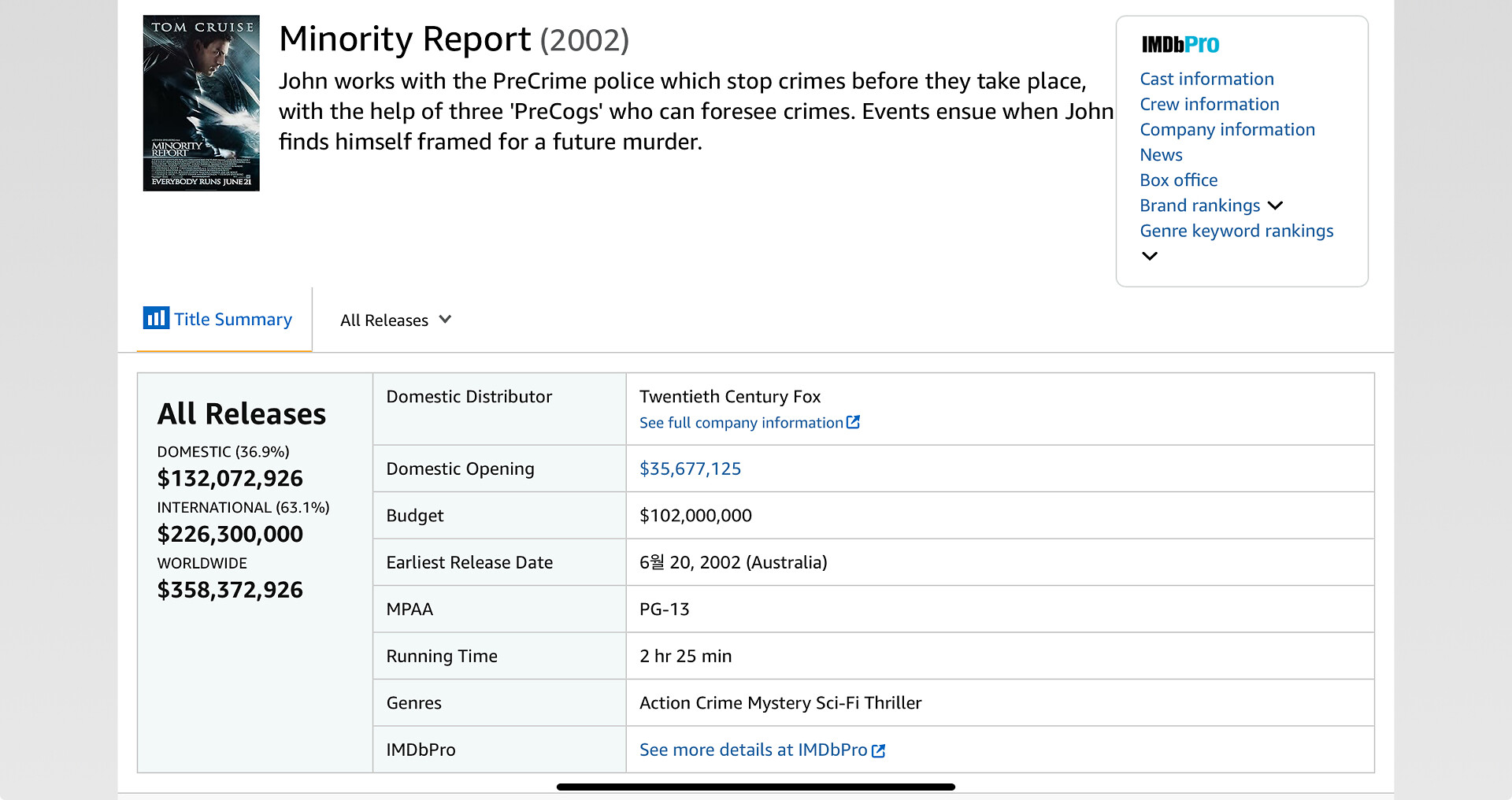This screenshot has height=800, width=1512.
Task: Tap the black home indicator bar
Action: click(755, 787)
